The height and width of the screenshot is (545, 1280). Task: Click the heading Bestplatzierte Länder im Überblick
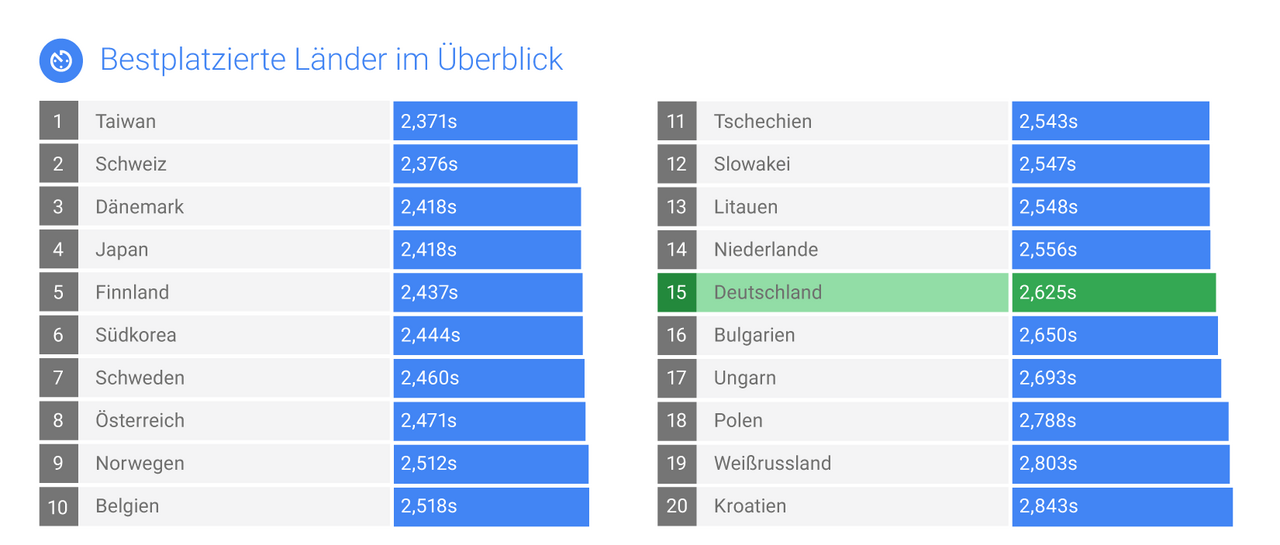click(x=331, y=60)
